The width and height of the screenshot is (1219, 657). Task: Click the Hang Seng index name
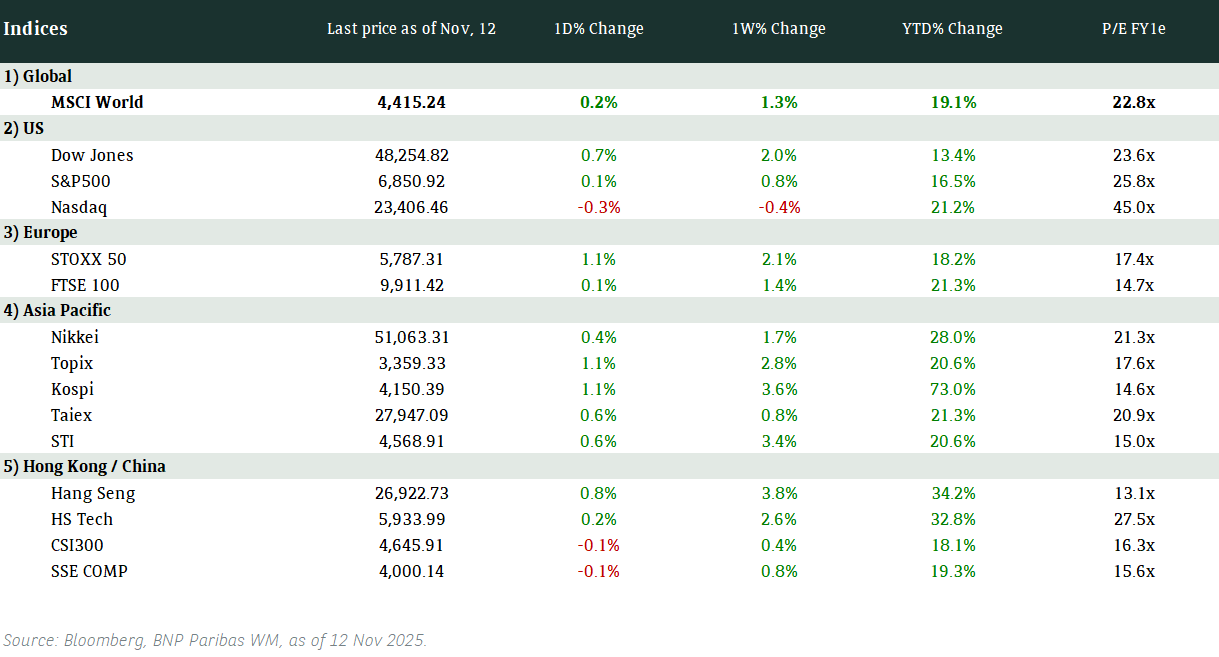[x=93, y=493]
